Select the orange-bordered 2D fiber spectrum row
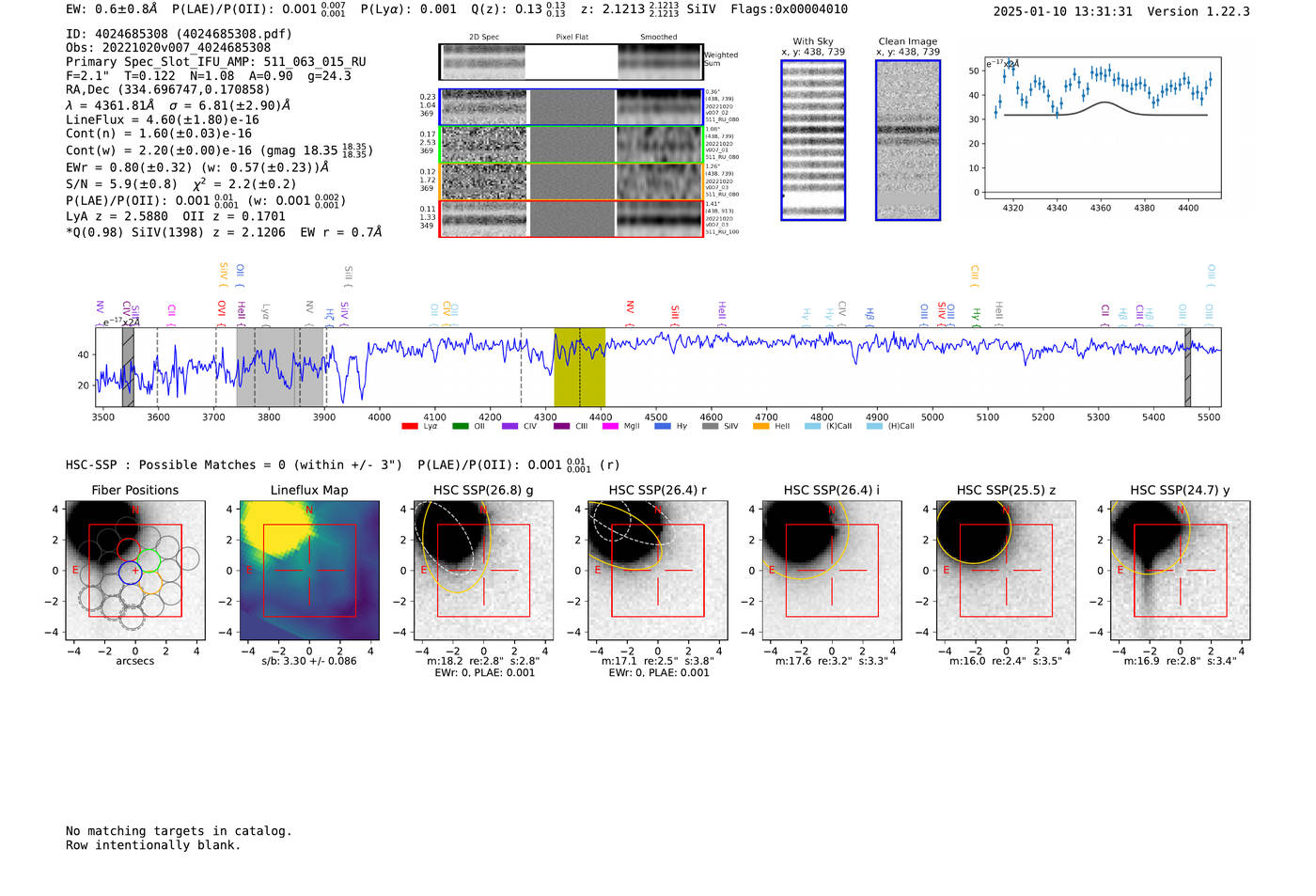This screenshot has width=1316, height=896. 571,181
